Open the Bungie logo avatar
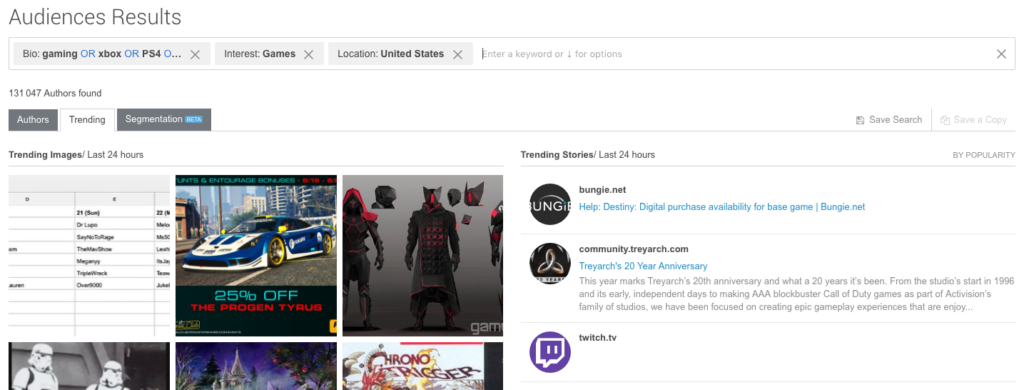Image resolution: width=1024 pixels, height=390 pixels. pos(550,204)
